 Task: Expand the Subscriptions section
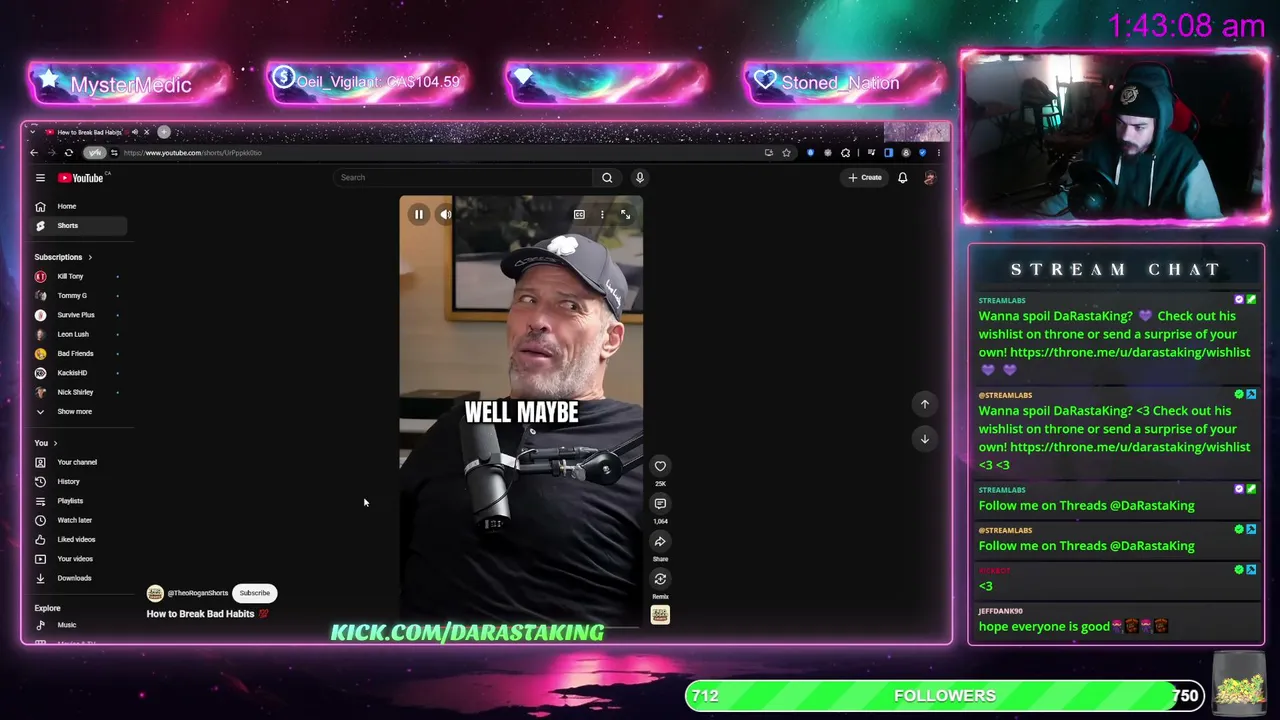(x=63, y=257)
